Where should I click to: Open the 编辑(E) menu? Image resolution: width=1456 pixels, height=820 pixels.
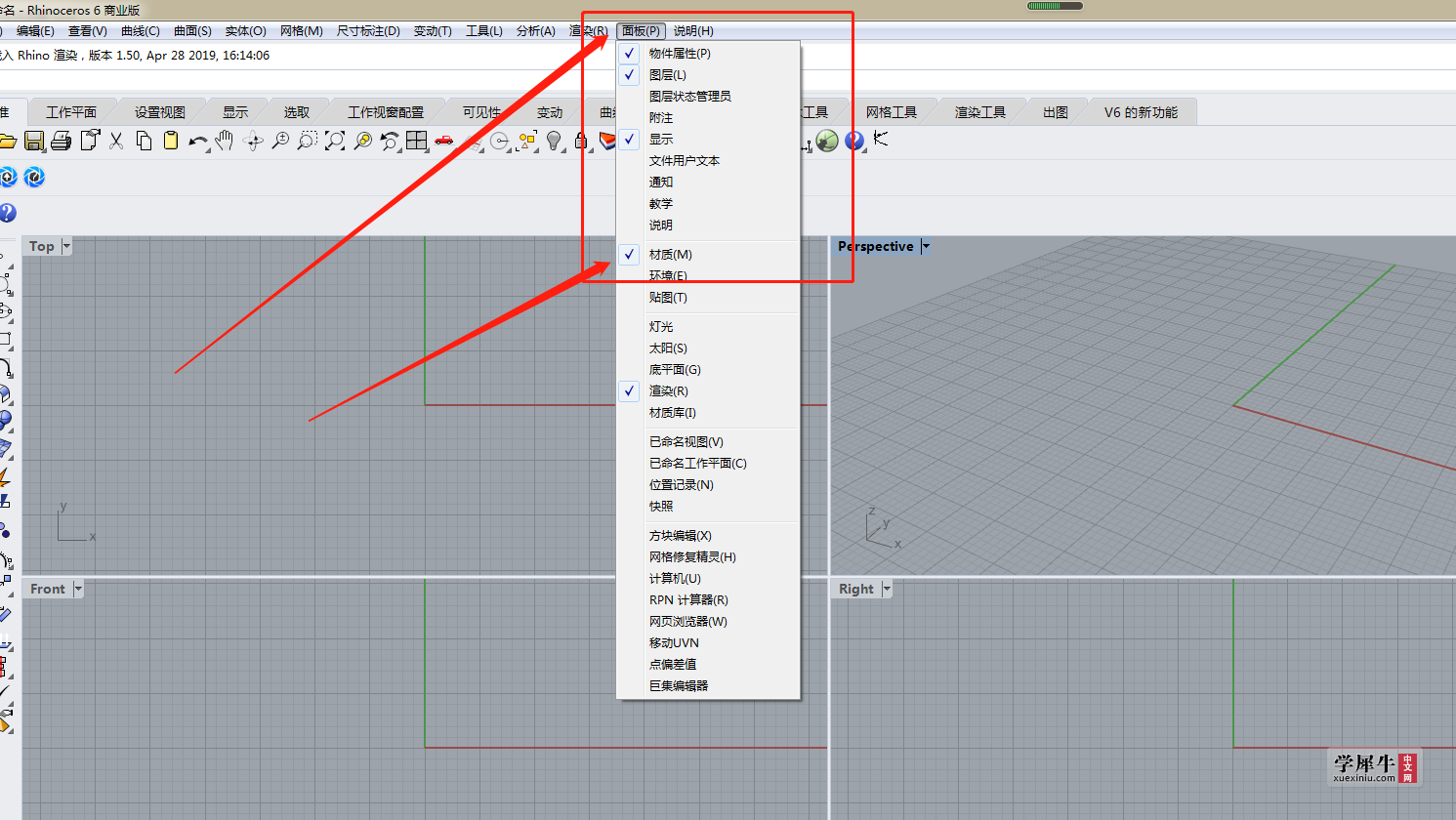pyautogui.click(x=35, y=31)
